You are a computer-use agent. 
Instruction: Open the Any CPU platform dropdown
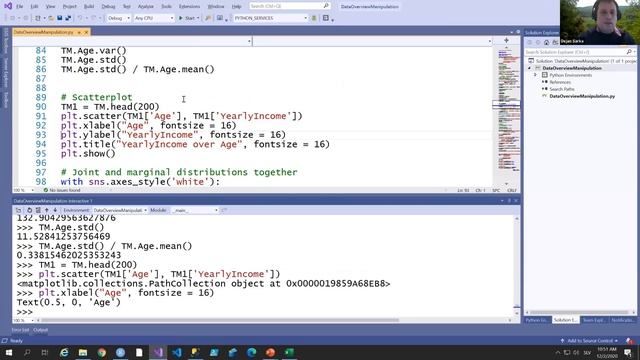(153, 18)
